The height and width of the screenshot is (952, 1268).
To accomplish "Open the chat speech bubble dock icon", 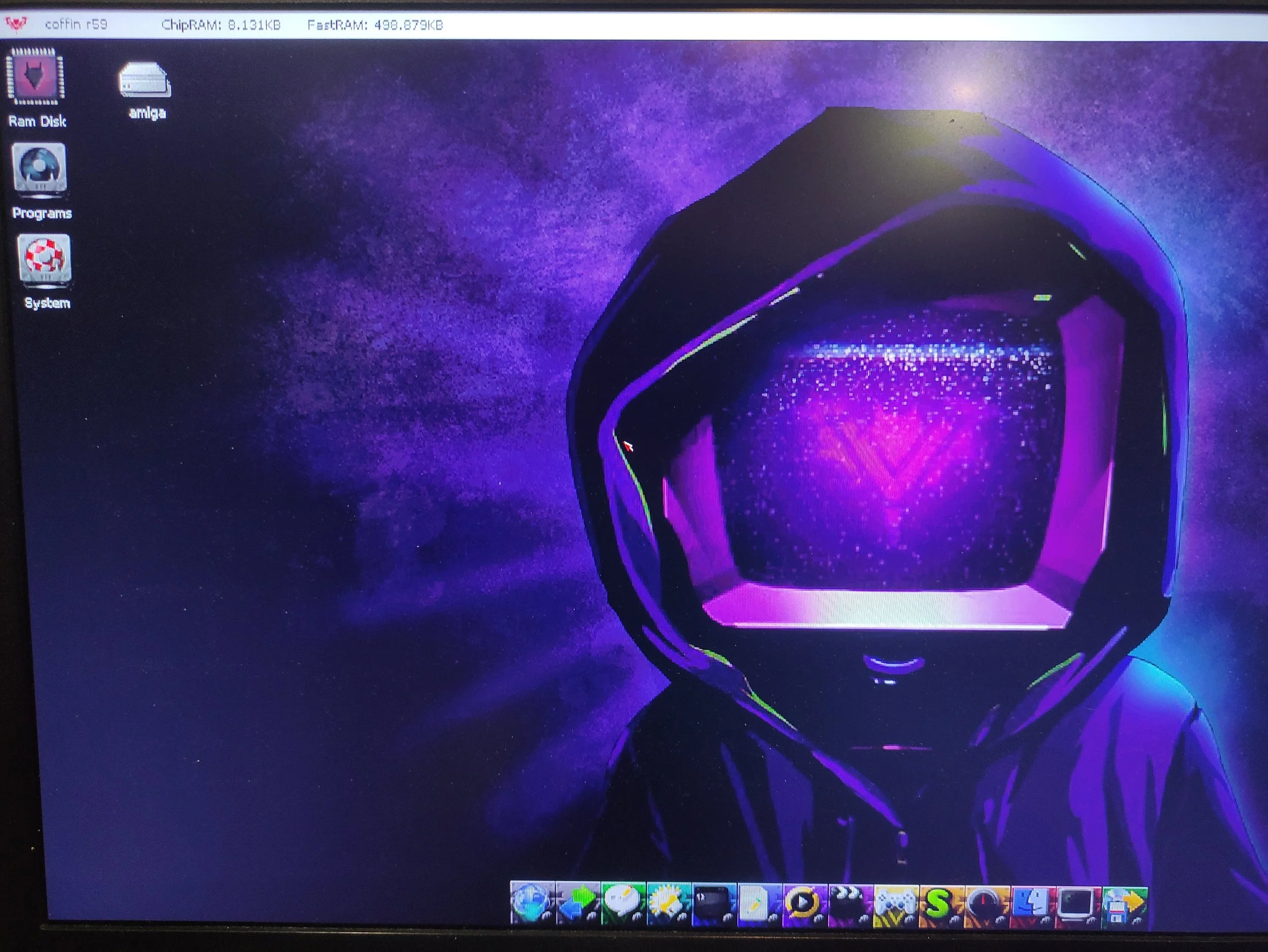I will [624, 903].
